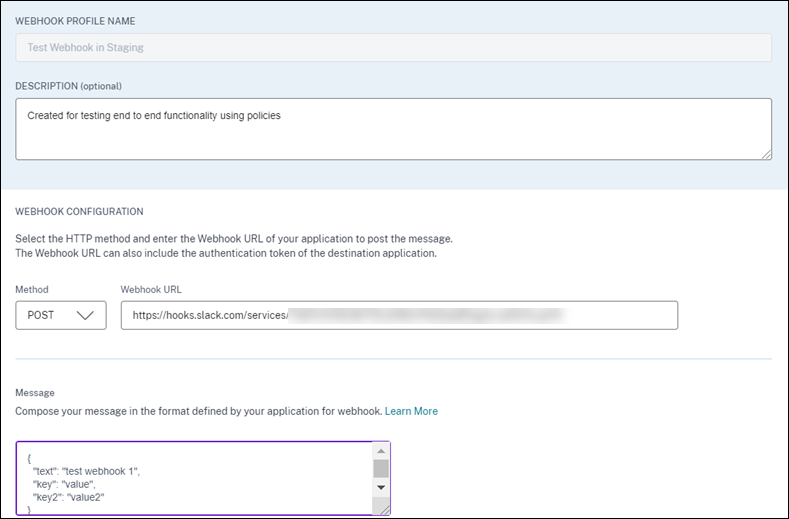Click the Message box scrollbar thumb
The height and width of the screenshot is (519, 789).
pos(380,469)
